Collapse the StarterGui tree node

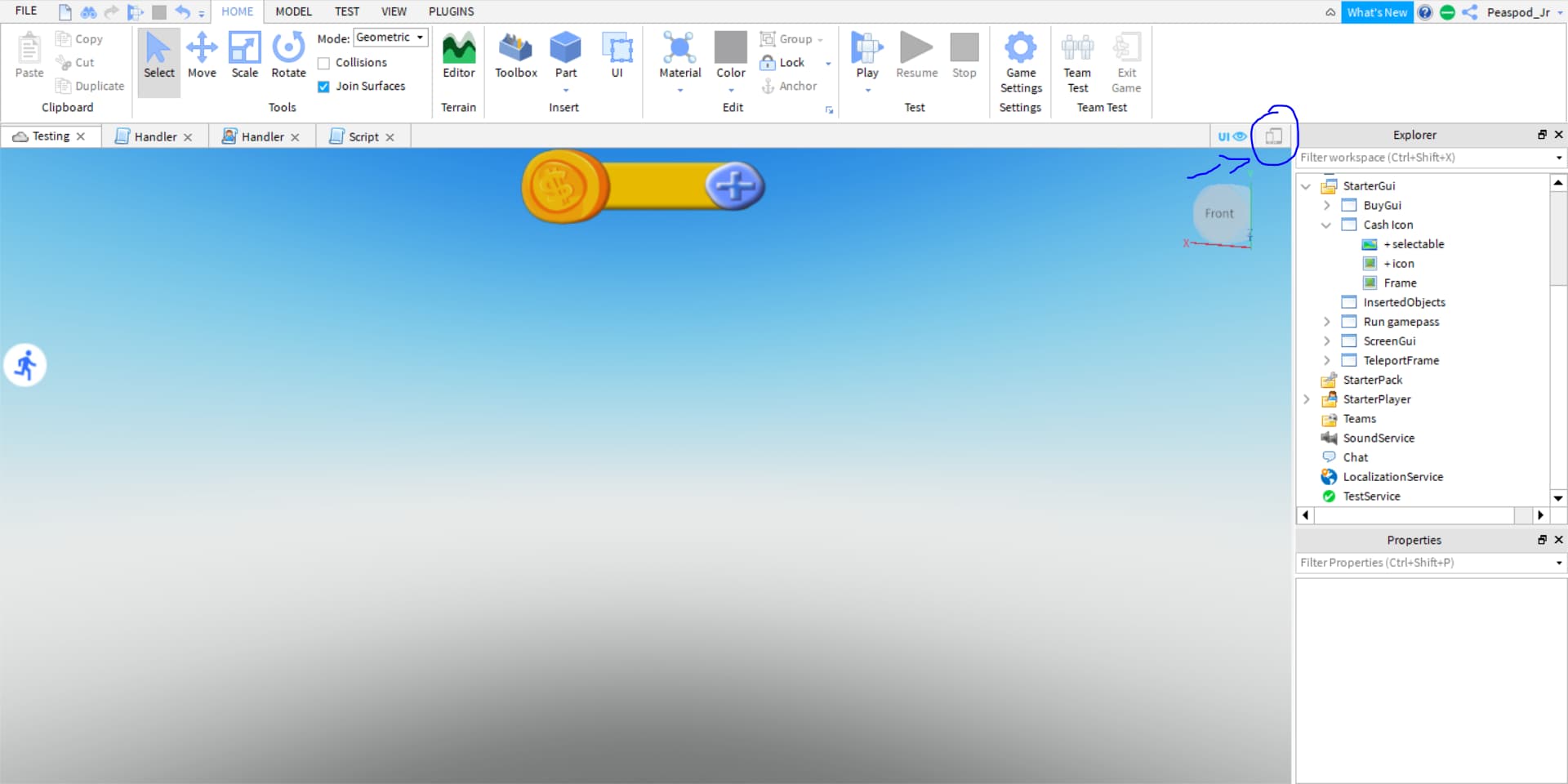pos(1306,186)
